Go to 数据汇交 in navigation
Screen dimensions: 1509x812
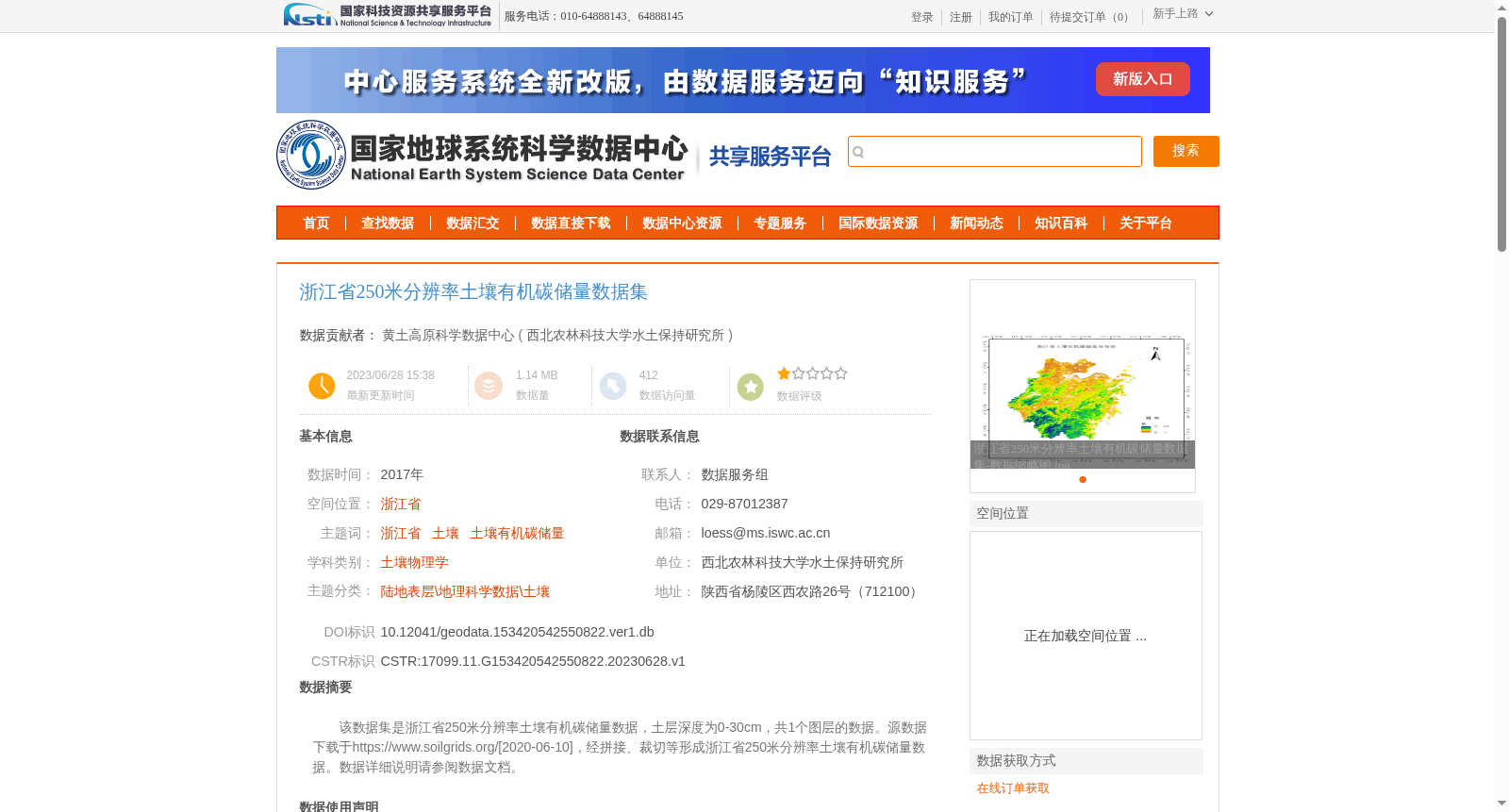473,224
